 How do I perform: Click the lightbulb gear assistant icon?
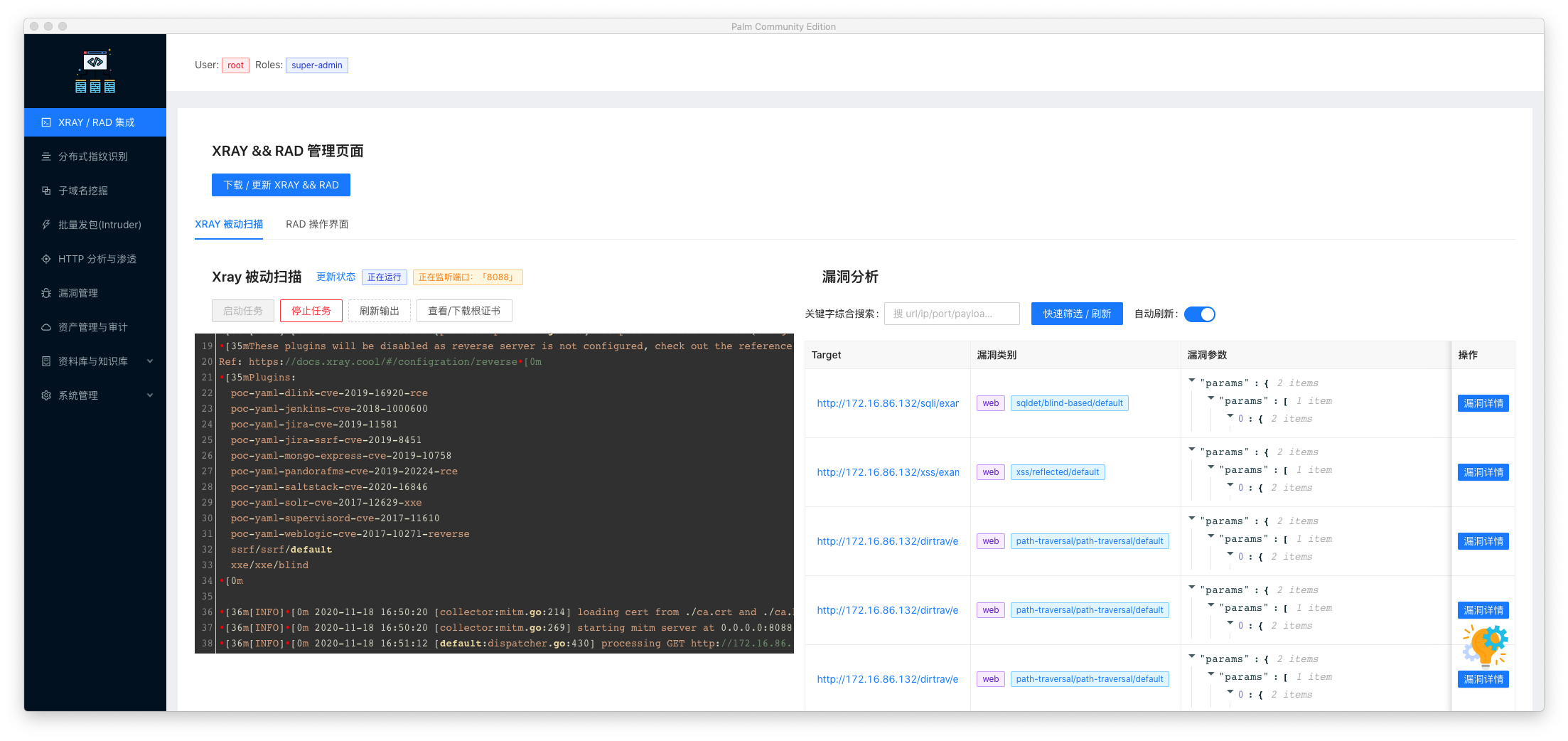tap(1485, 645)
